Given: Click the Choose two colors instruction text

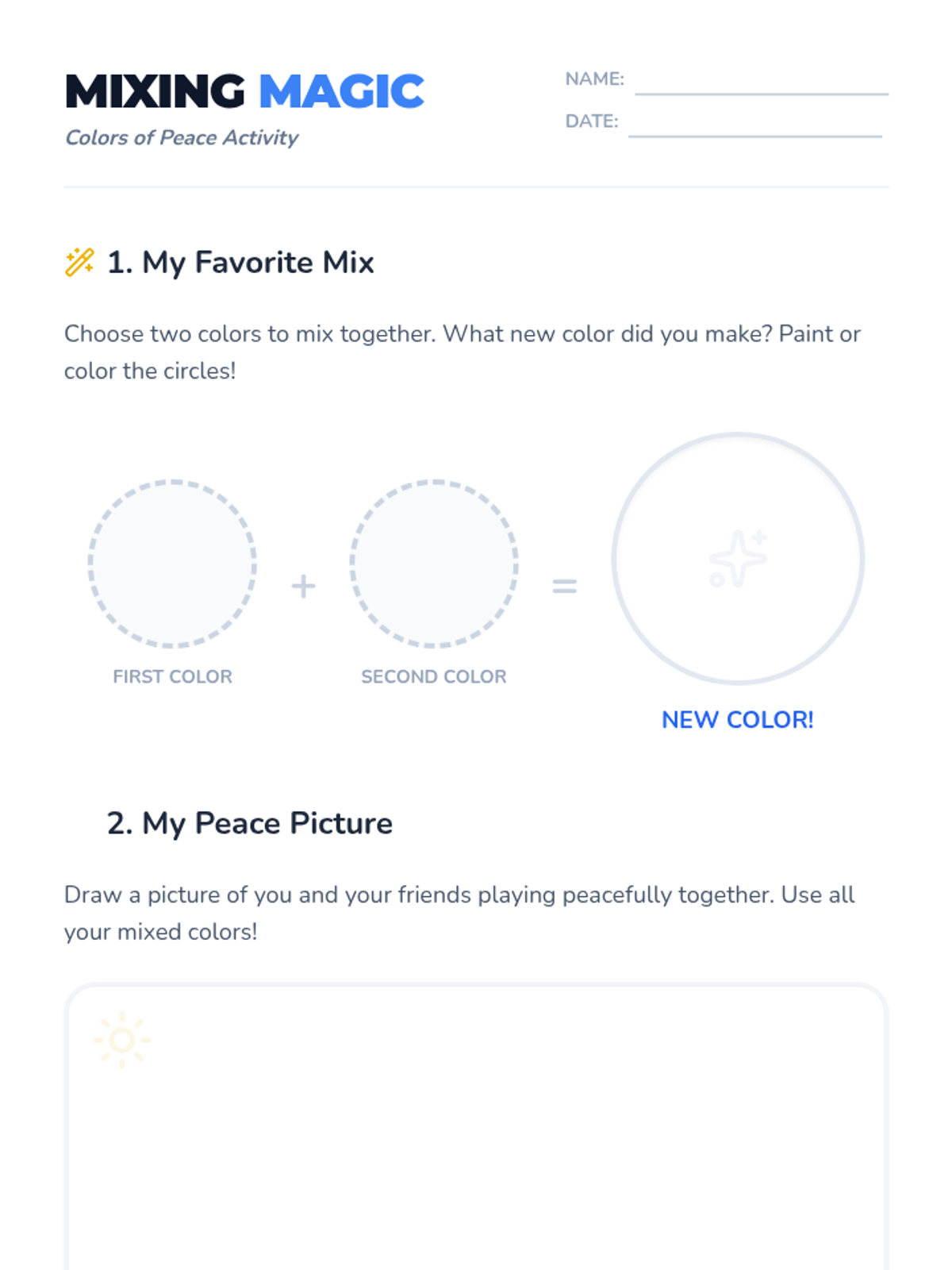Looking at the screenshot, I should coord(463,352).
